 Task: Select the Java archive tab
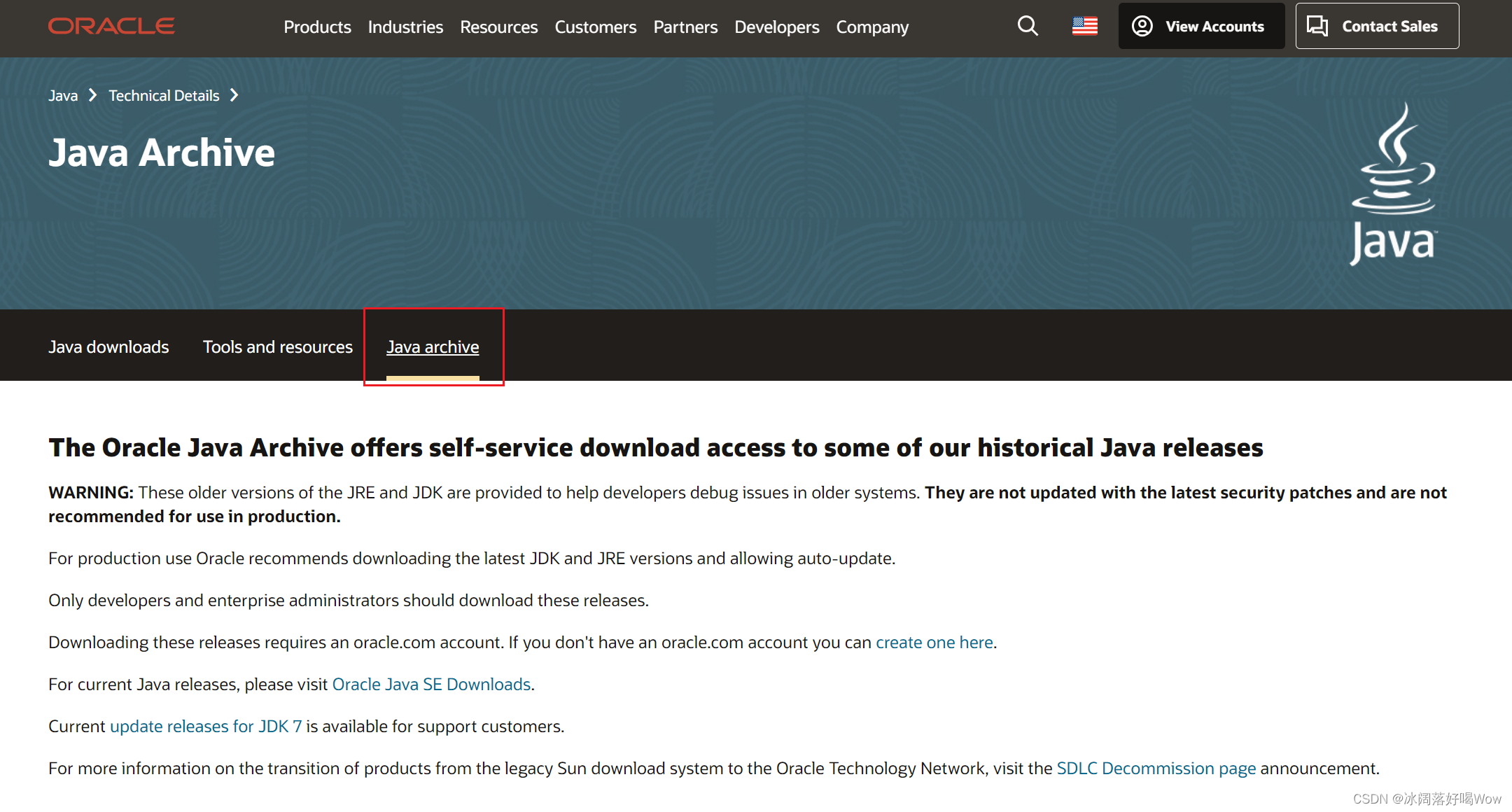click(x=433, y=347)
